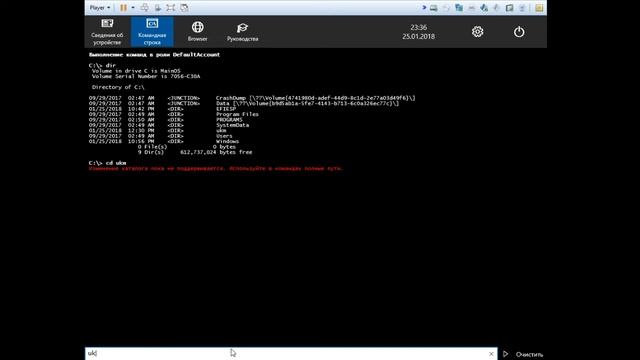The height and width of the screenshot is (360, 640).
Task: Open the Browser tab
Action: (x=198, y=32)
